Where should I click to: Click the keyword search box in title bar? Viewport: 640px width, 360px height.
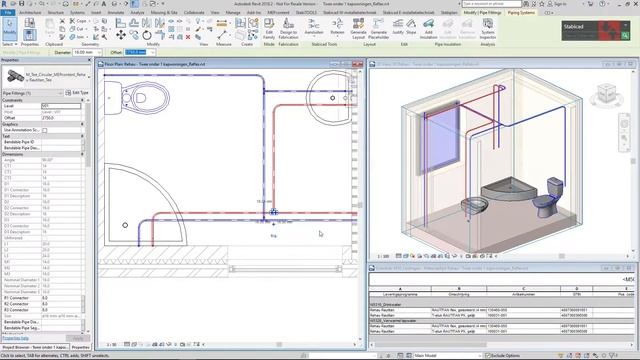tap(492, 4)
